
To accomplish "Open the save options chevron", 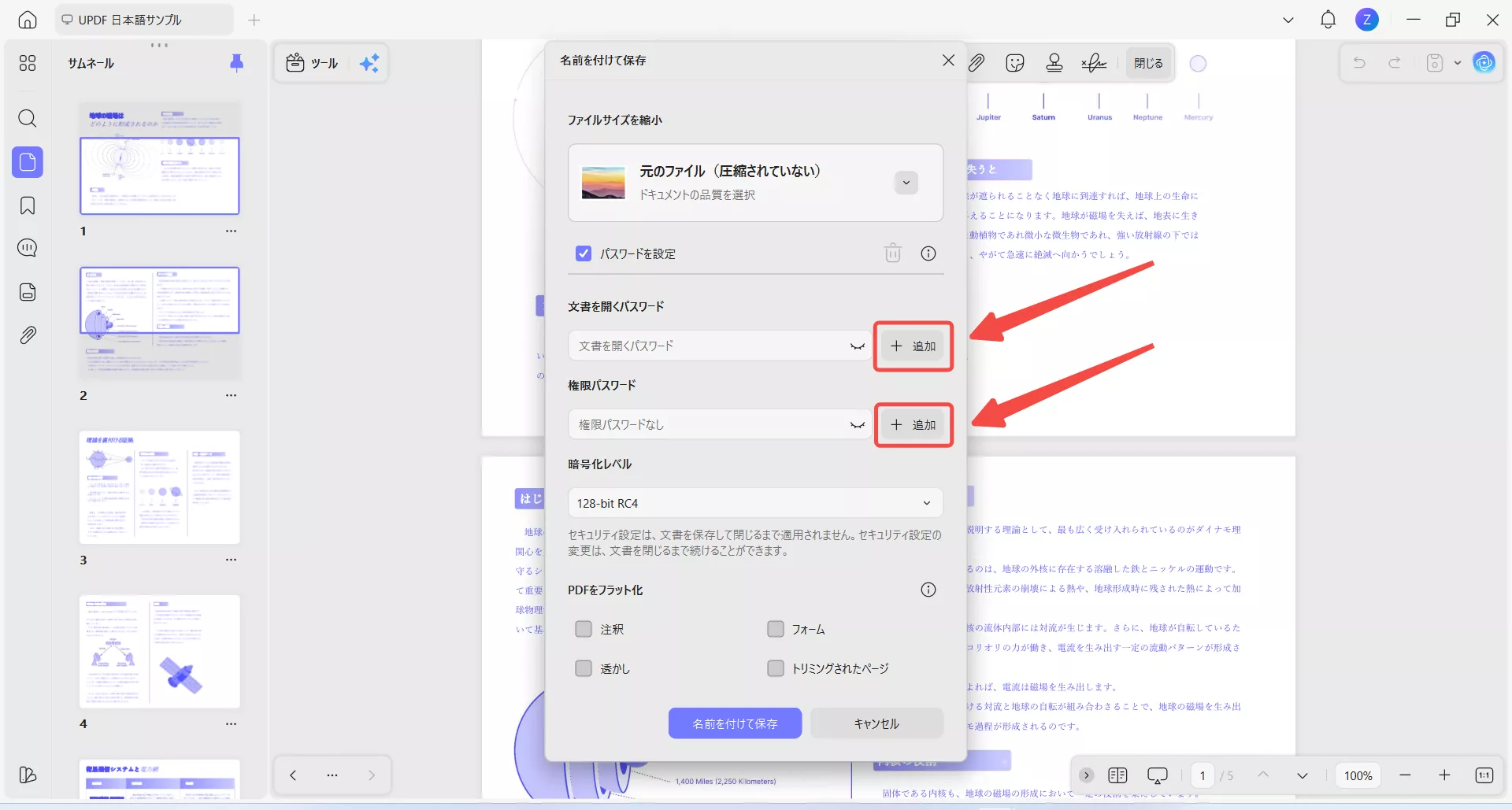I will click(1456, 63).
